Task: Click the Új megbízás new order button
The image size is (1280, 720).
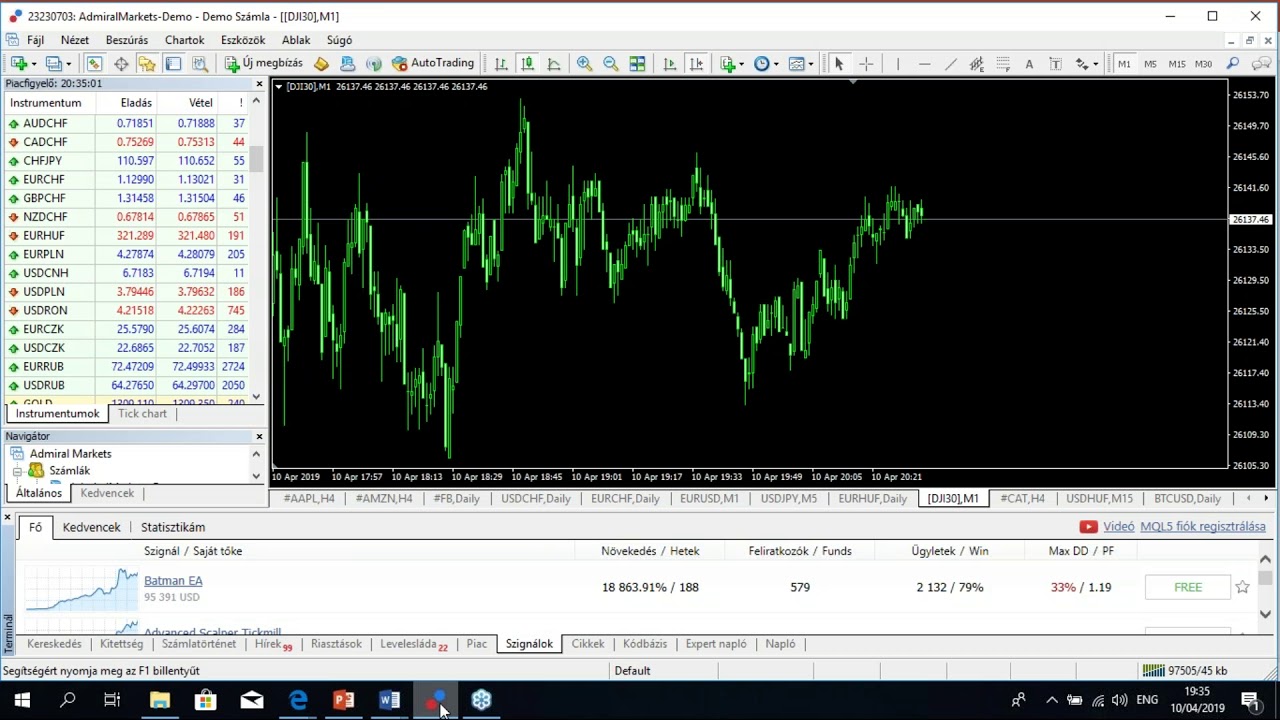Action: 263,63
